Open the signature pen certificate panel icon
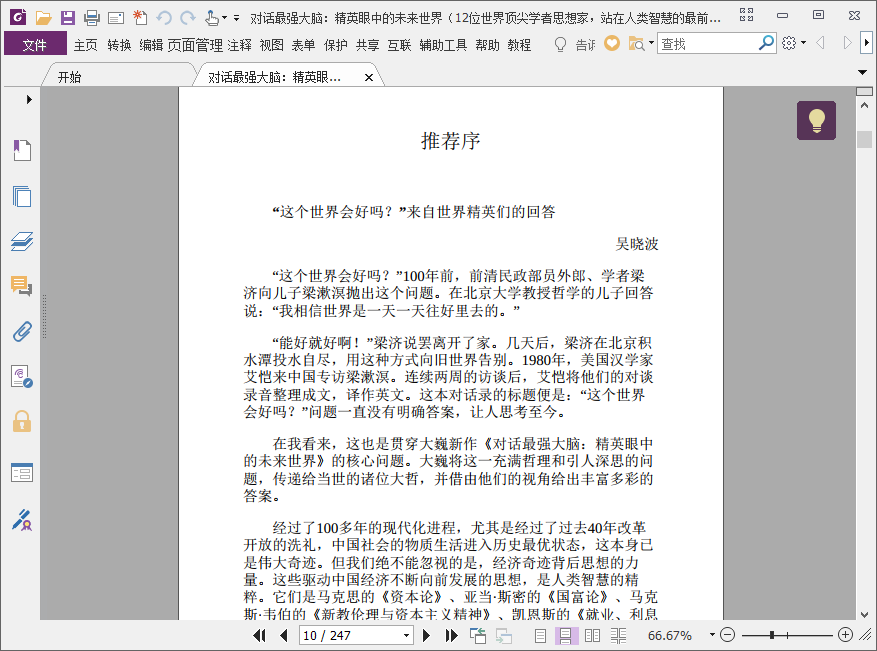 click(x=22, y=520)
